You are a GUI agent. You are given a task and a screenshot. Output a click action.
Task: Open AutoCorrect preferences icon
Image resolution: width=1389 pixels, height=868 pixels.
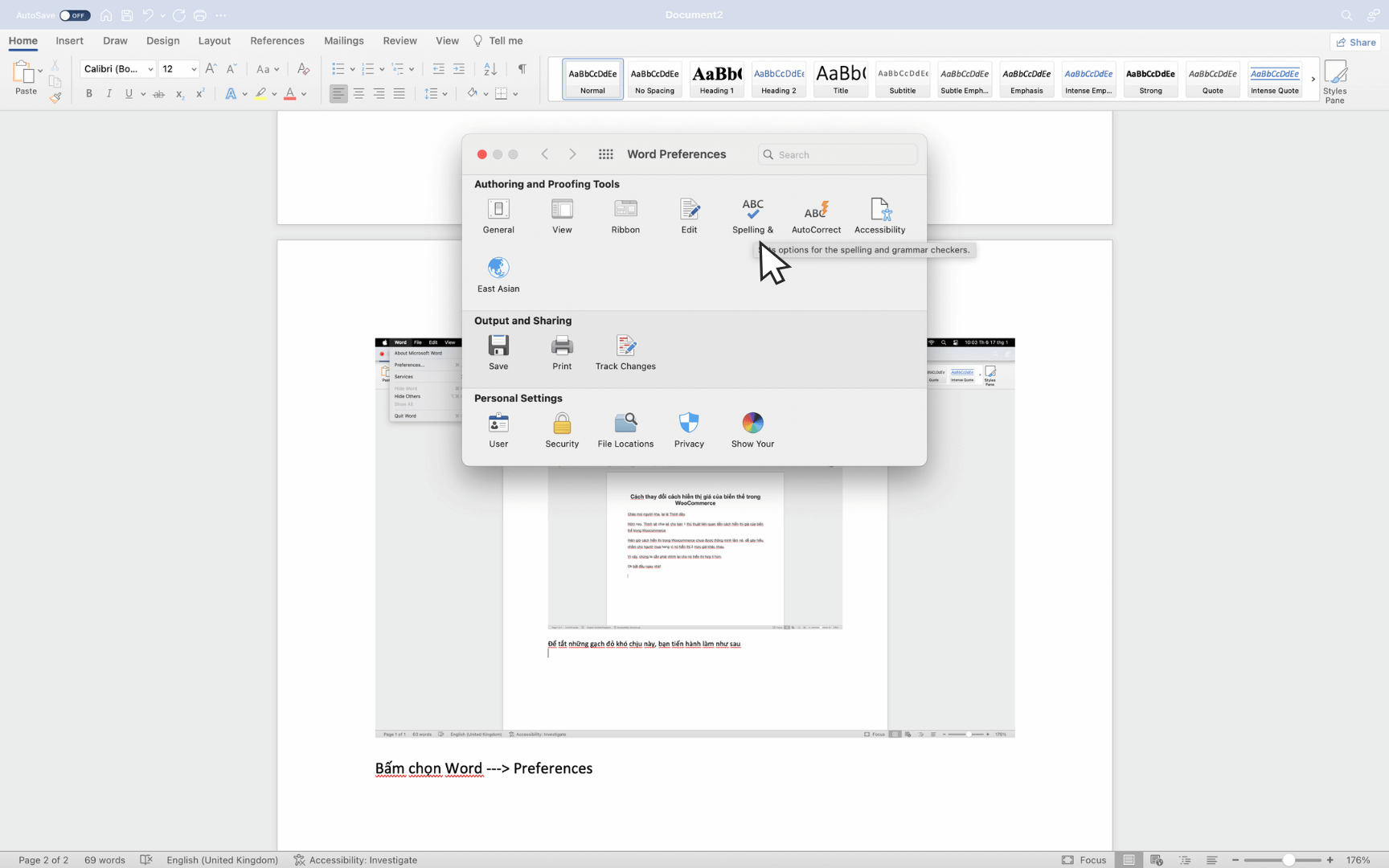[x=816, y=216]
